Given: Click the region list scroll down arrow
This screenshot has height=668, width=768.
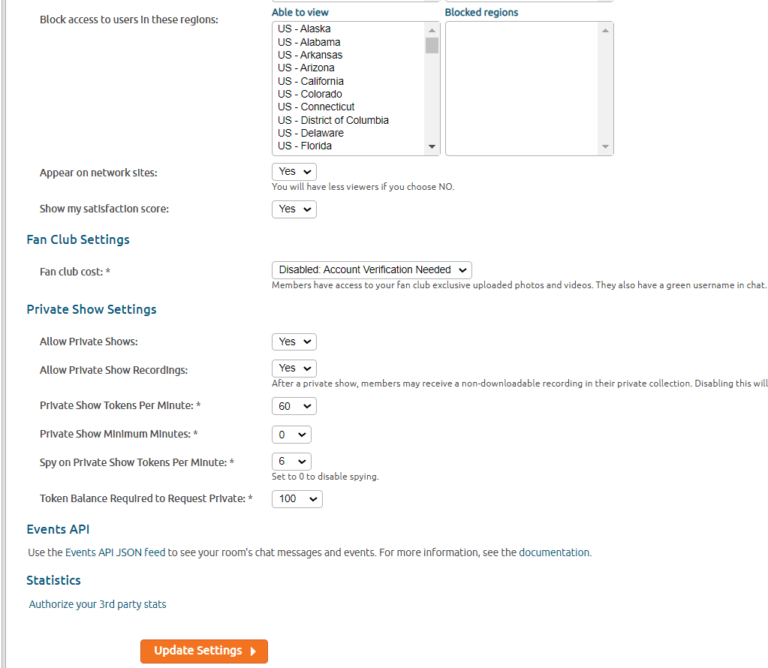Looking at the screenshot, I should [432, 147].
